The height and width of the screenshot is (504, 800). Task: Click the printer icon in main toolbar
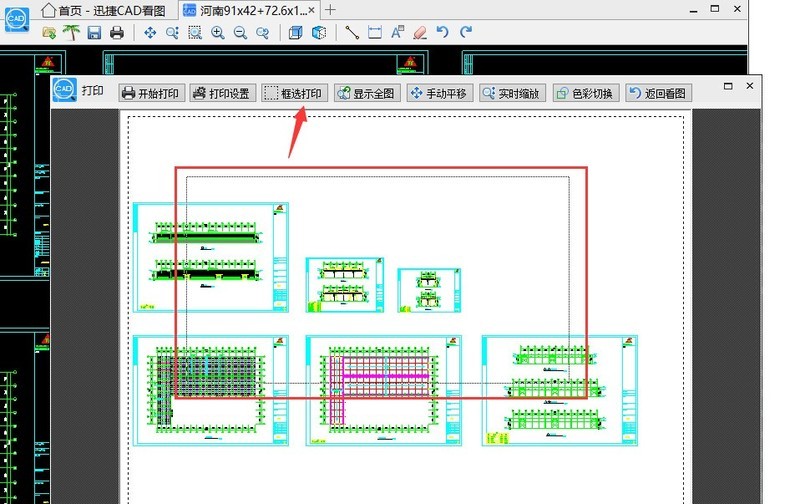click(x=117, y=33)
